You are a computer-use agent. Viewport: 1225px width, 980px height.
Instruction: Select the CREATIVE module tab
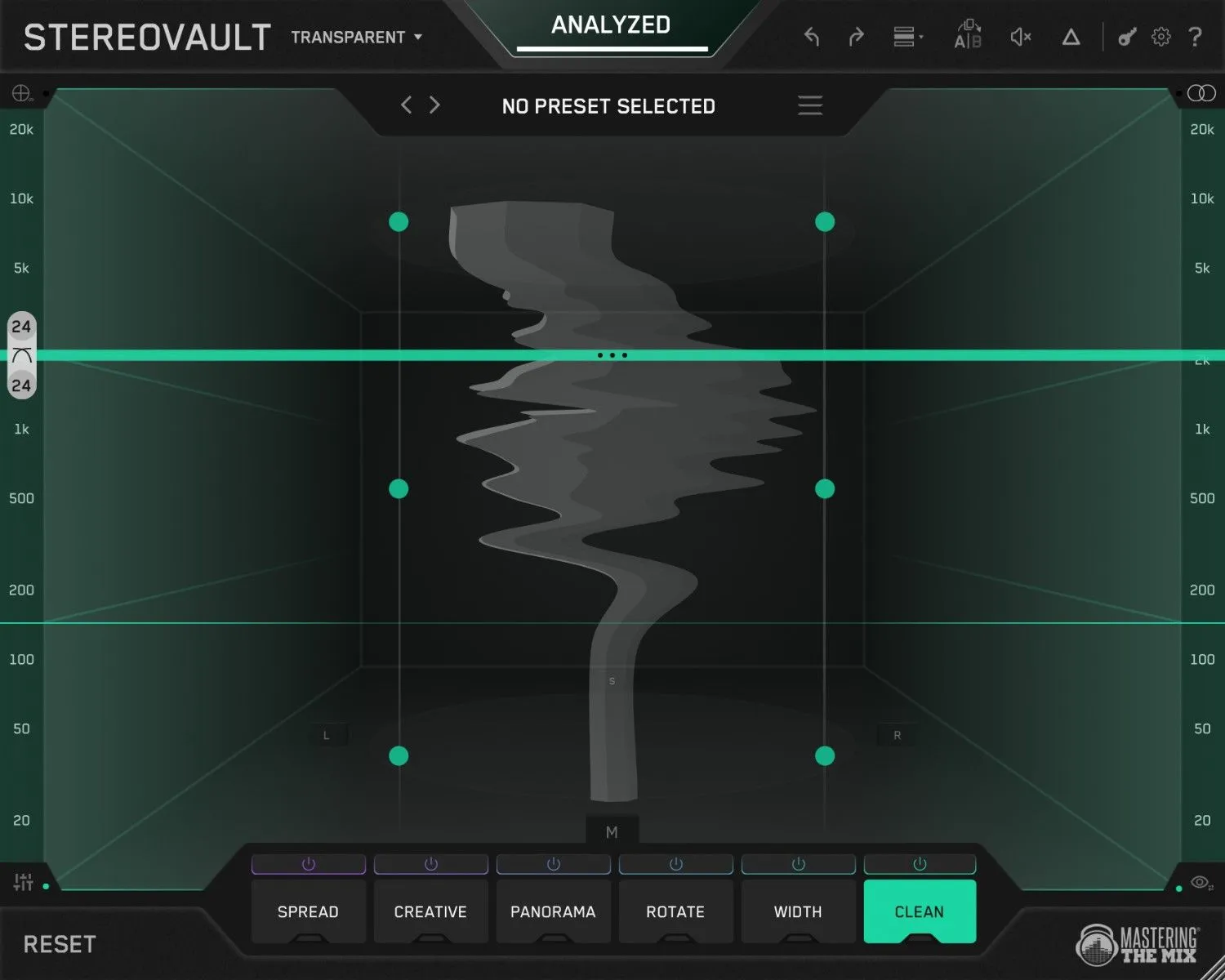tap(431, 911)
